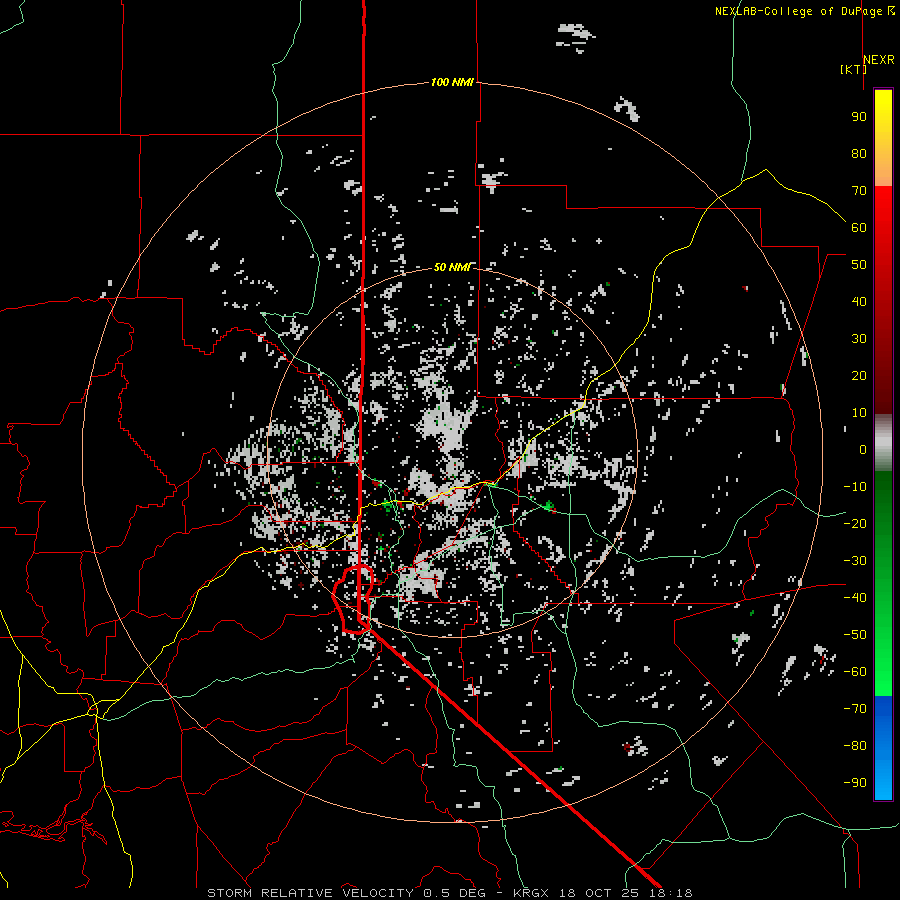The width and height of the screenshot is (900, 900).
Task: Click the 30 value on the velocity scale
Action: click(x=859, y=339)
